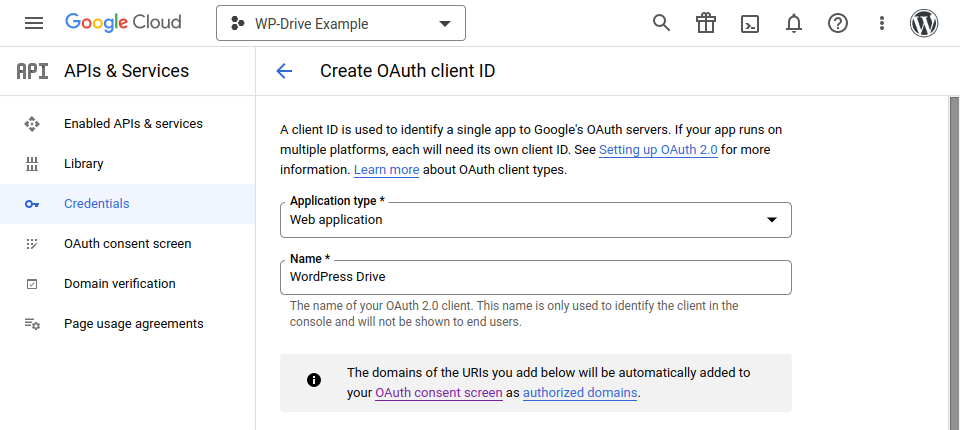Follow the Setting up OAuth 2.0 link
This screenshot has width=960, height=430.
[658, 150]
